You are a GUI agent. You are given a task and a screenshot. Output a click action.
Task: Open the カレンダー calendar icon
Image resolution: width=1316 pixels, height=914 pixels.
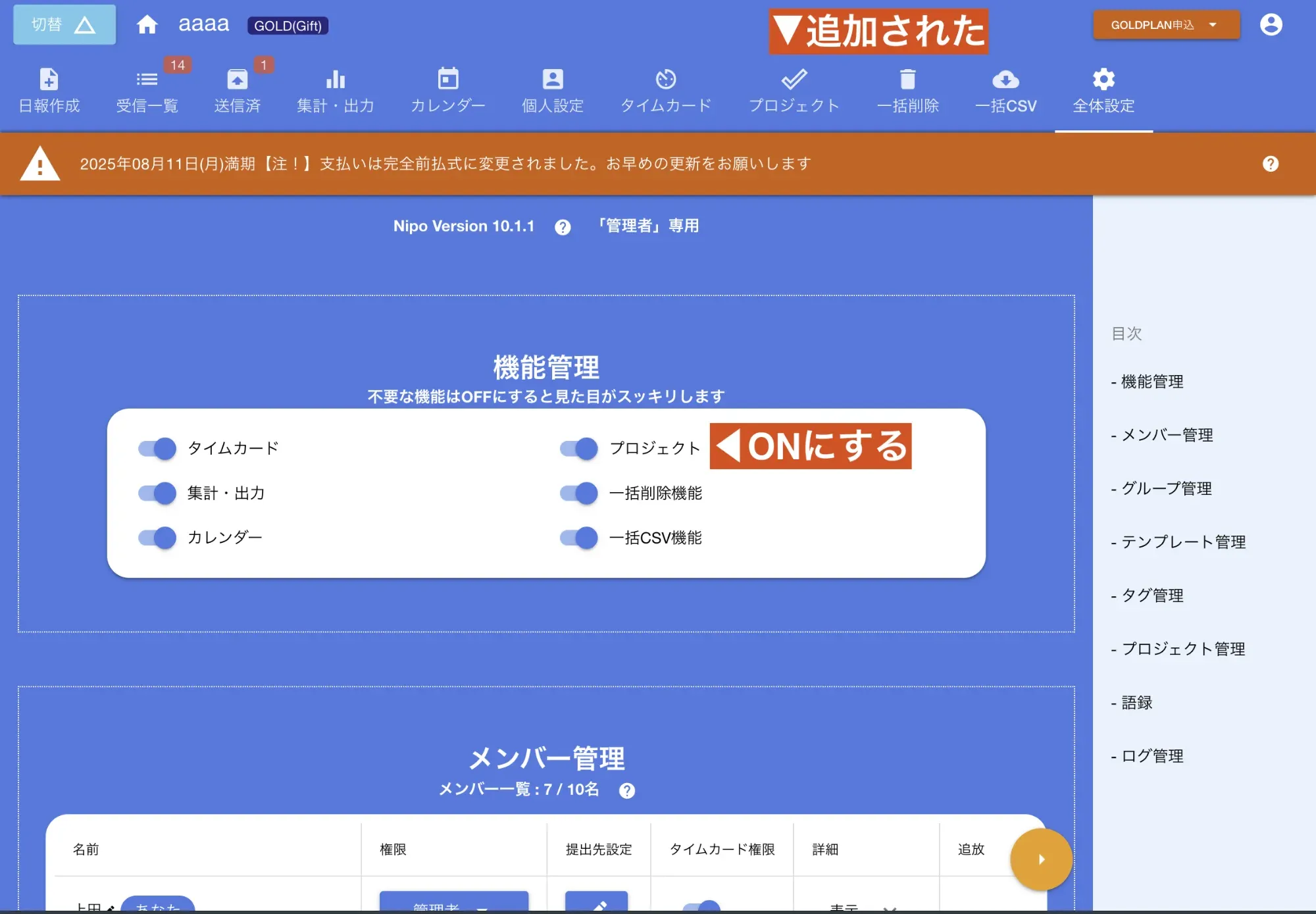click(x=448, y=90)
